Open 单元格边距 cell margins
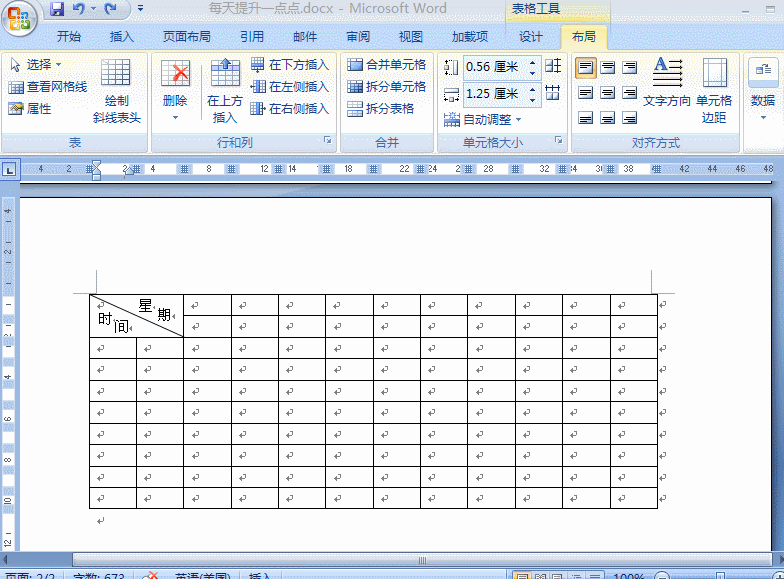The height and width of the screenshot is (579, 784). point(714,90)
